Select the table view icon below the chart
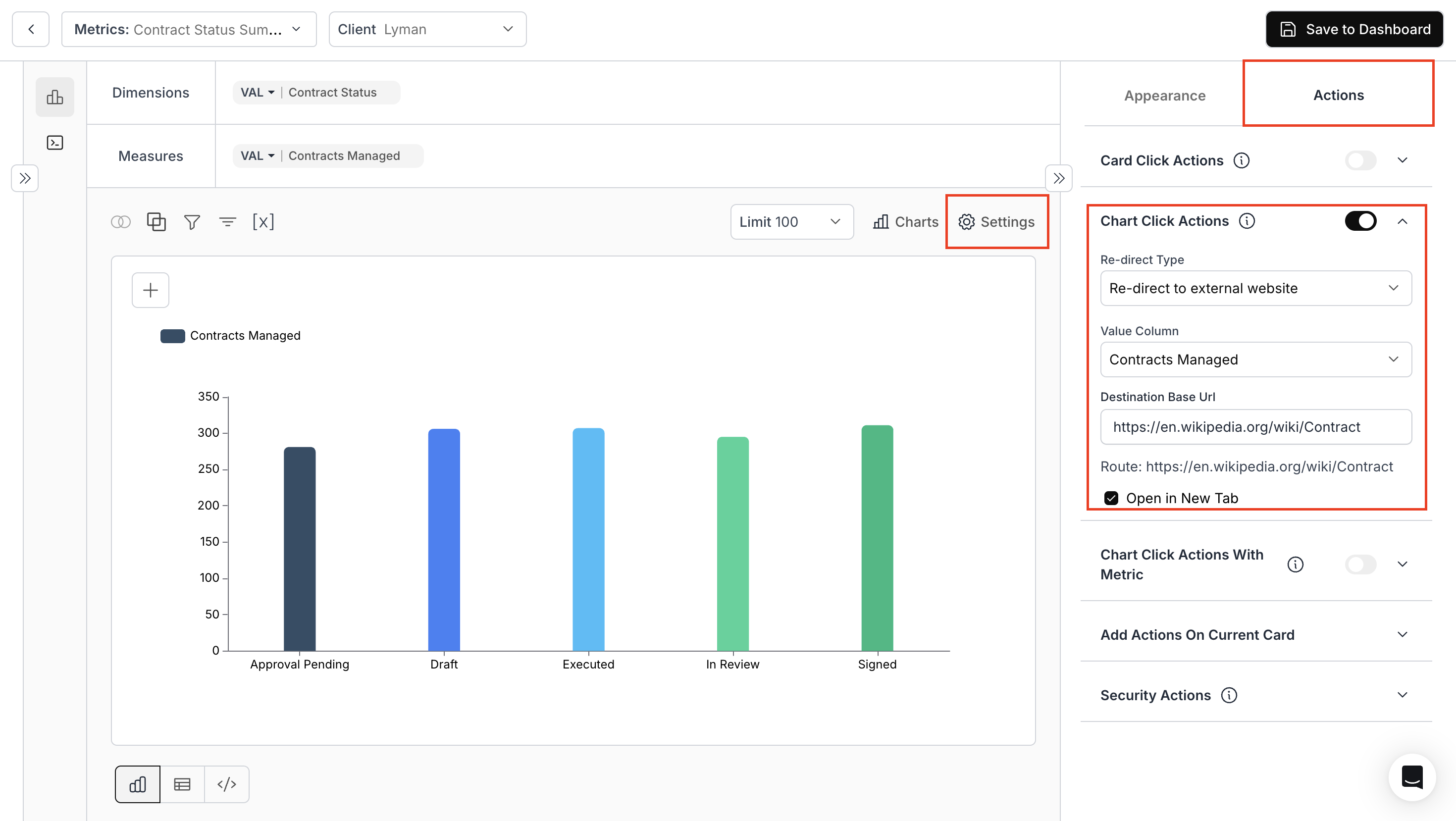 182,784
